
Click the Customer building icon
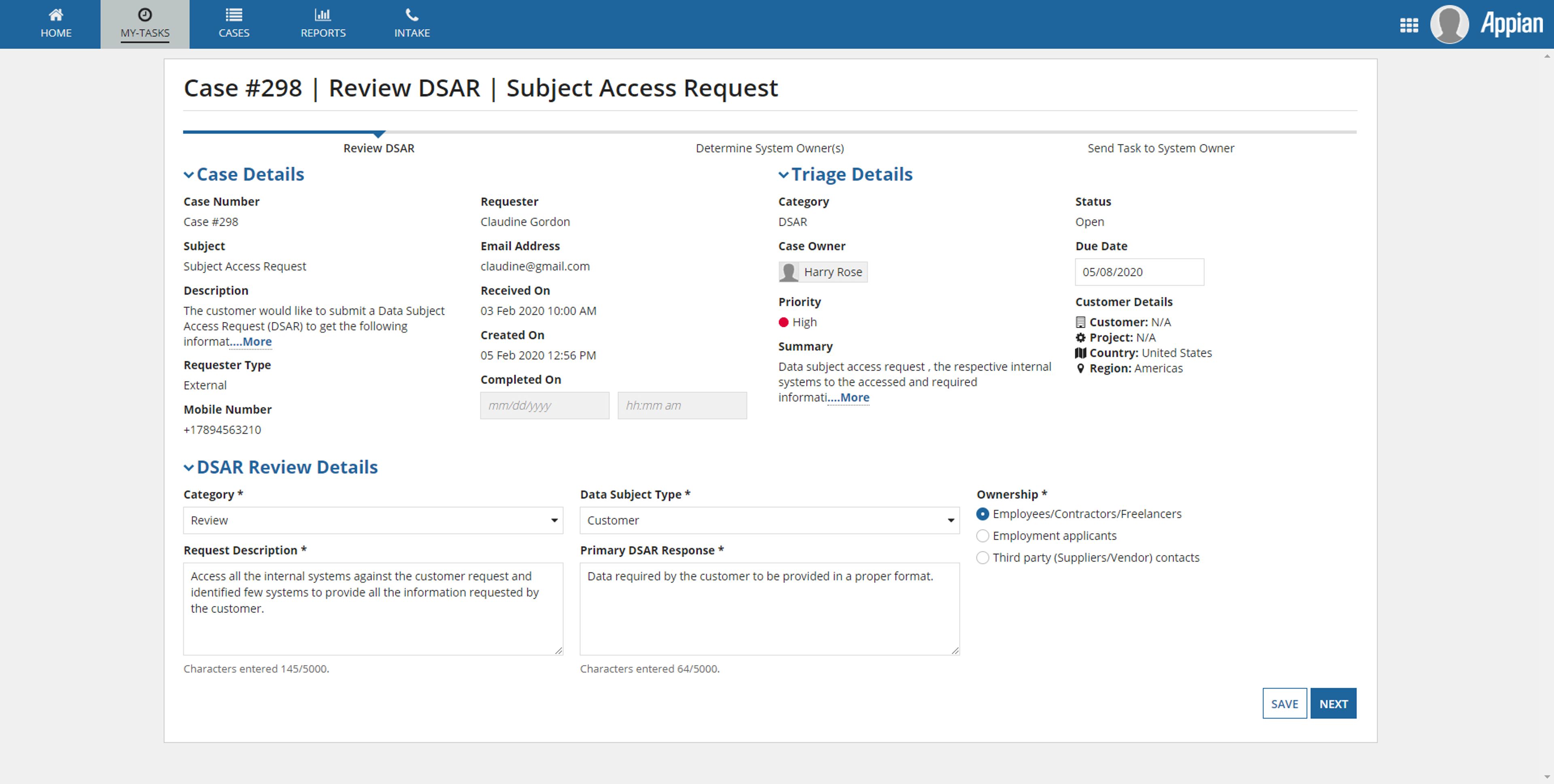[x=1081, y=322]
